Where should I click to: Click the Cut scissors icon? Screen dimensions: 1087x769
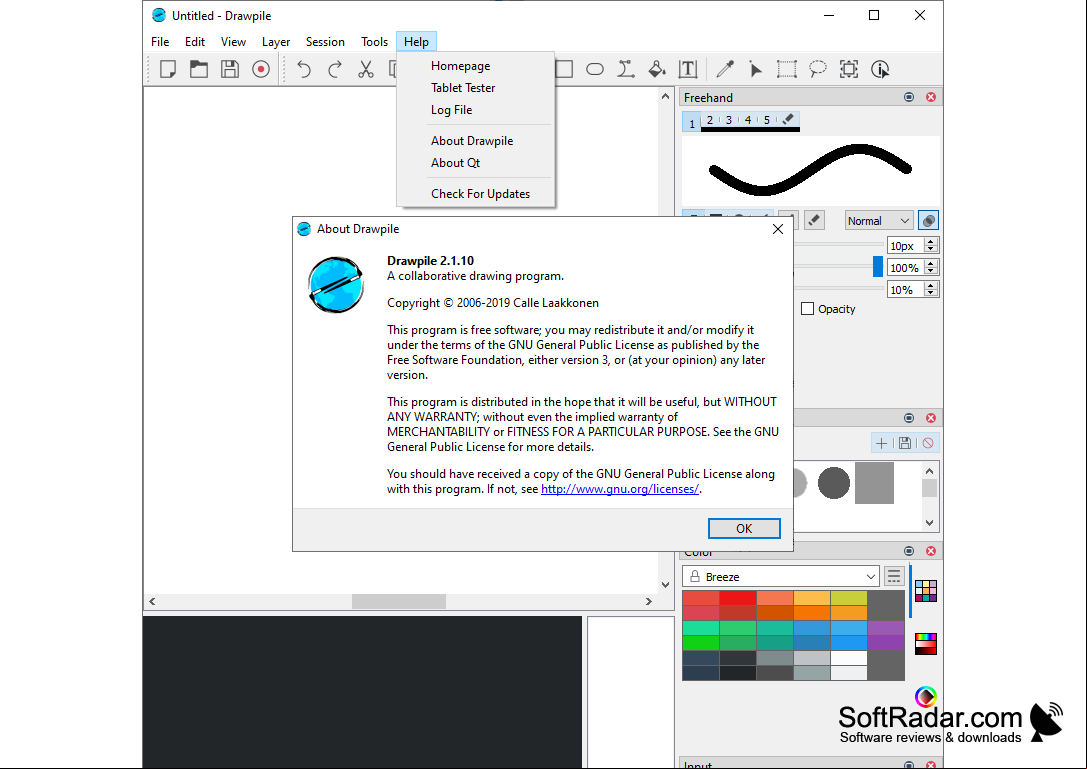[x=366, y=69]
